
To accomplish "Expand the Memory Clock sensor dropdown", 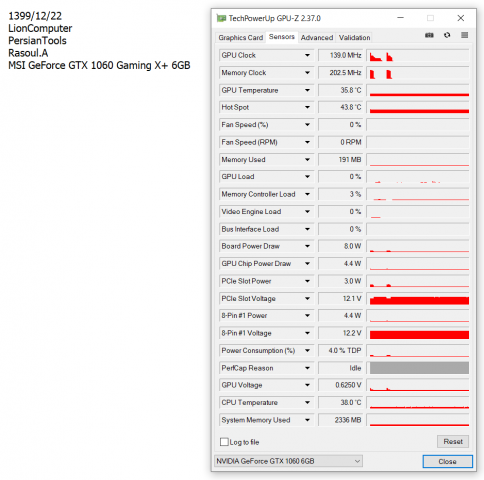I will (307, 73).
